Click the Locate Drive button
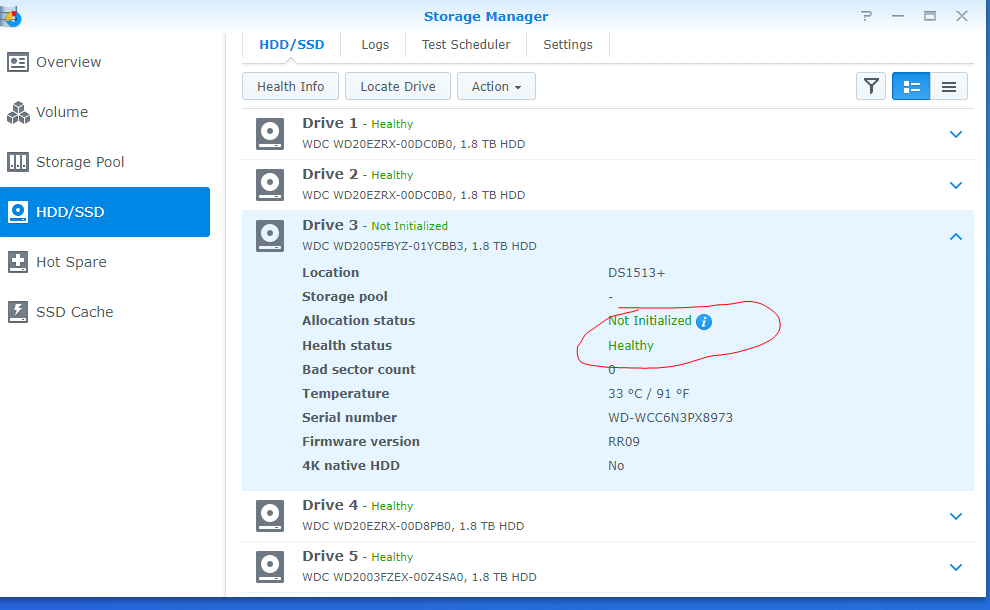990x610 pixels. (x=397, y=86)
